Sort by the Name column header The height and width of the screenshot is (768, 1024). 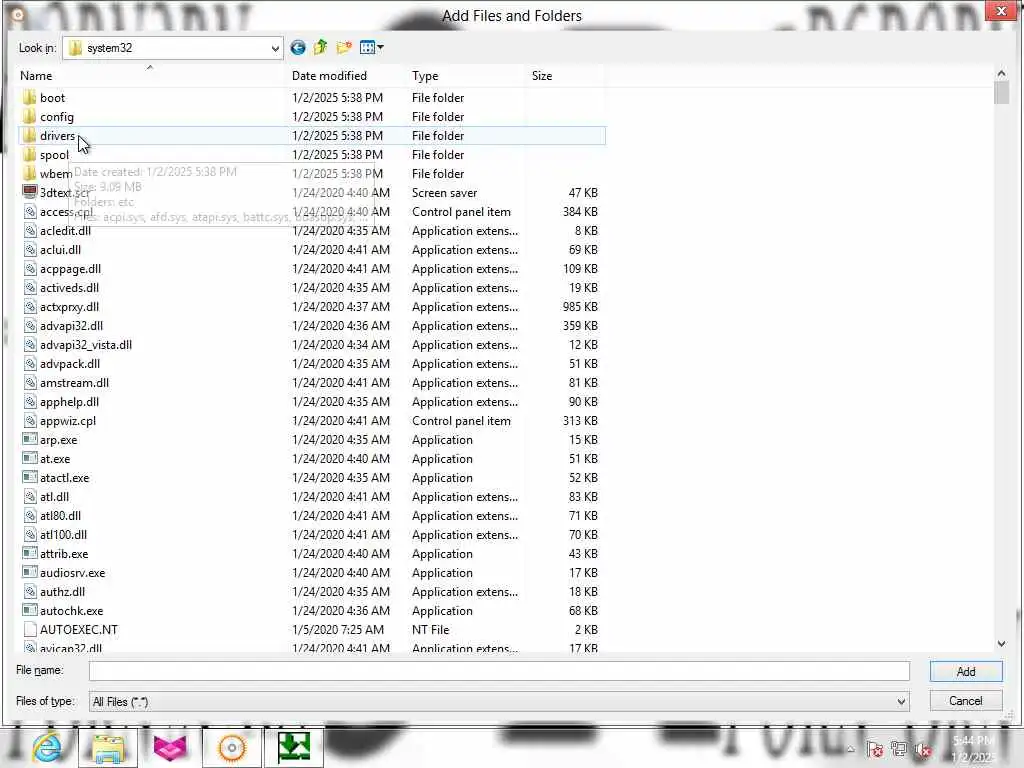point(36,76)
